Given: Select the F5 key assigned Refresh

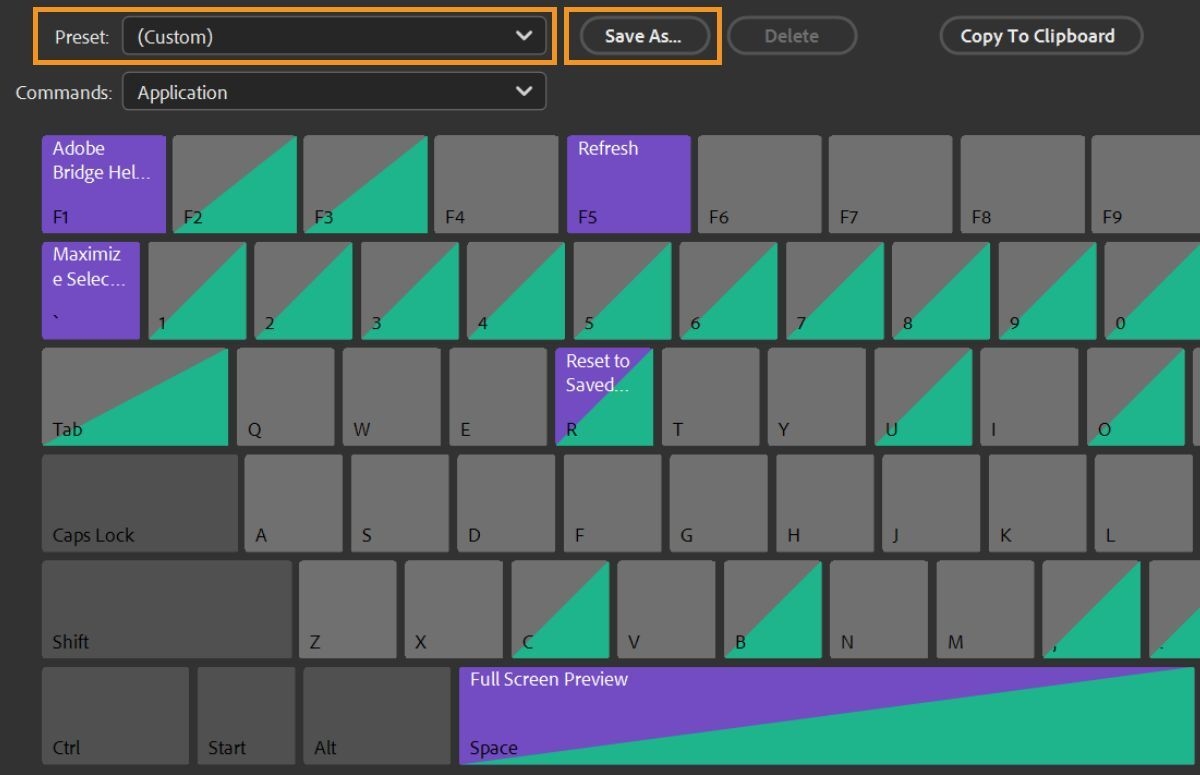Looking at the screenshot, I should pos(628,183).
